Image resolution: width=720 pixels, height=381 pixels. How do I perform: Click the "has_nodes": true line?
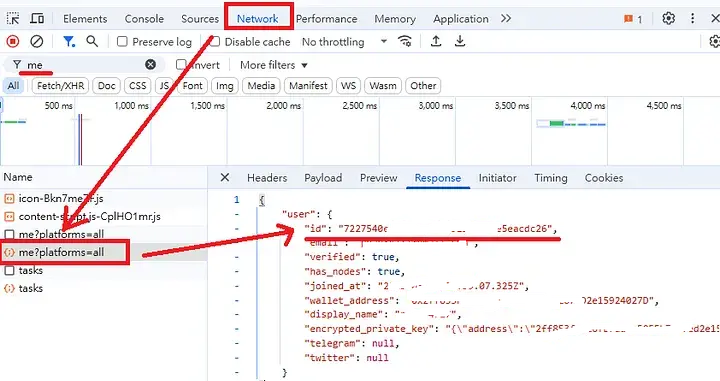tap(354, 272)
